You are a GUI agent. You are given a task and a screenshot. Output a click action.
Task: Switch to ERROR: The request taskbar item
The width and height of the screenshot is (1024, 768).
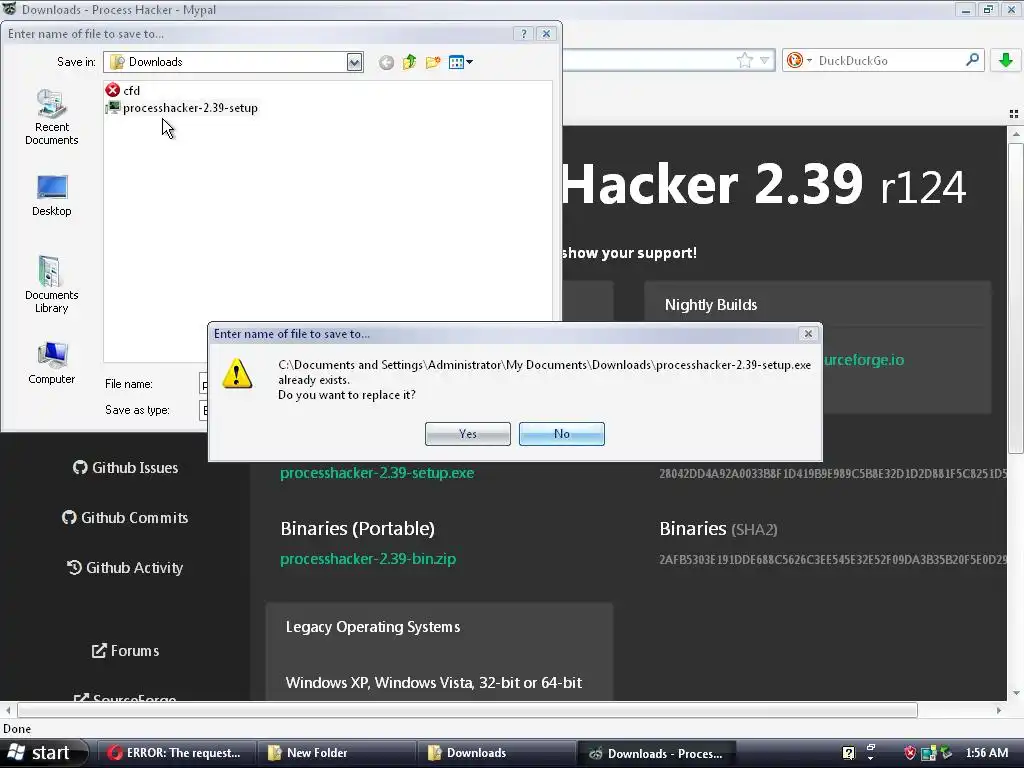tap(175, 753)
